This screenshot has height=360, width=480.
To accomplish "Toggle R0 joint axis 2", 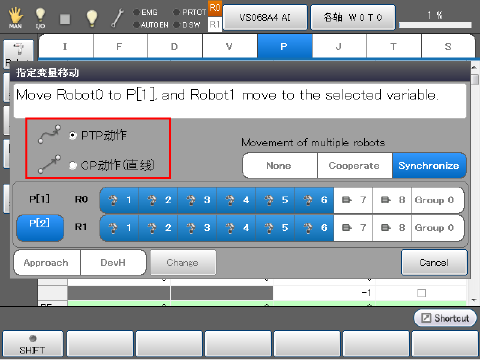I will (x=158, y=200).
